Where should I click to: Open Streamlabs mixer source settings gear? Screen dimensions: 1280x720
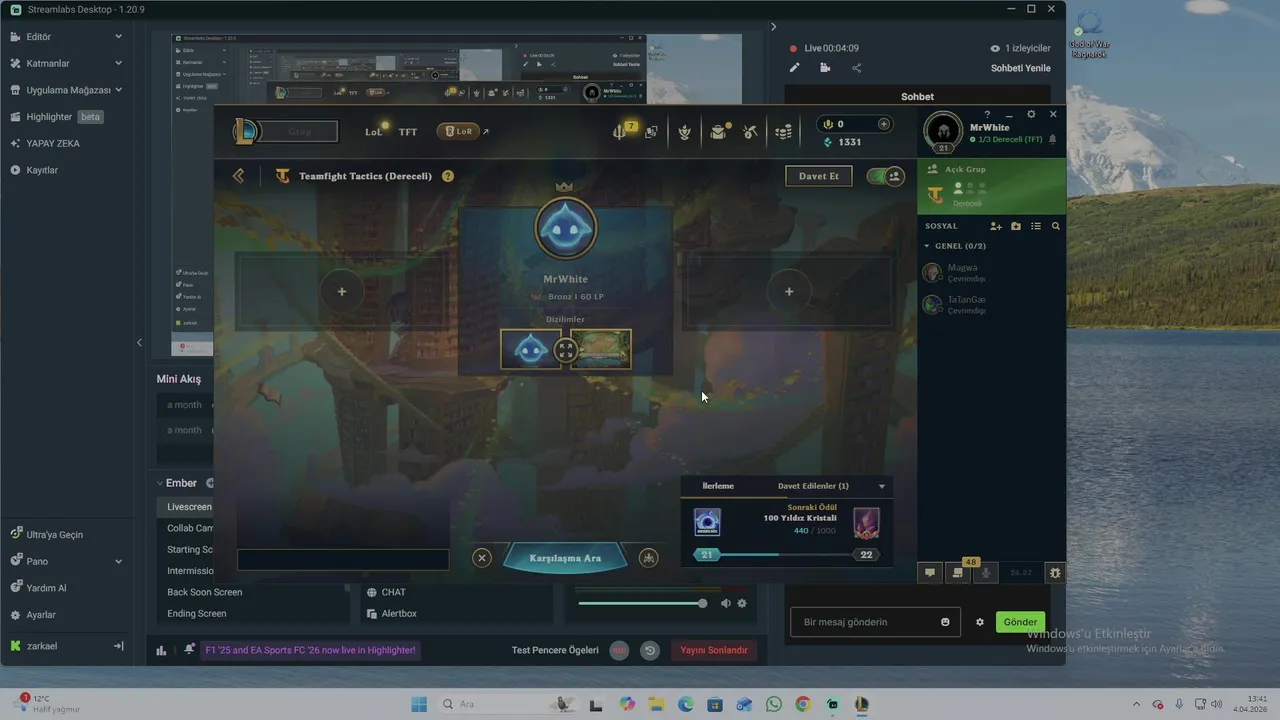tap(742, 603)
